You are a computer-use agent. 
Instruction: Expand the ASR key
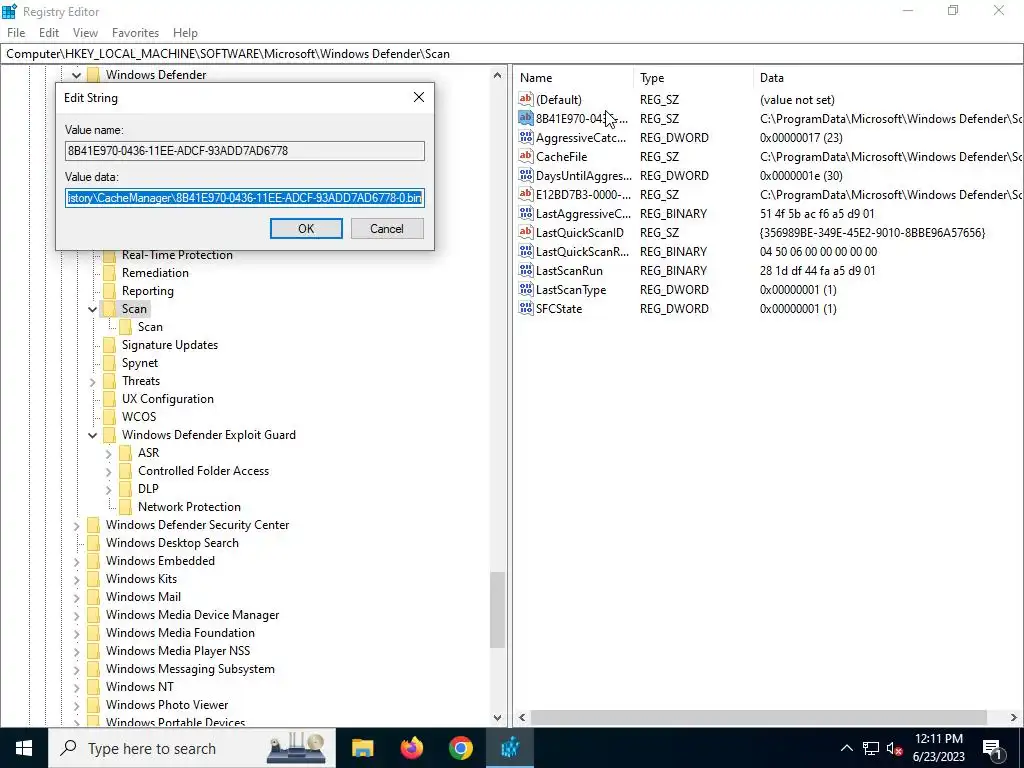108,453
